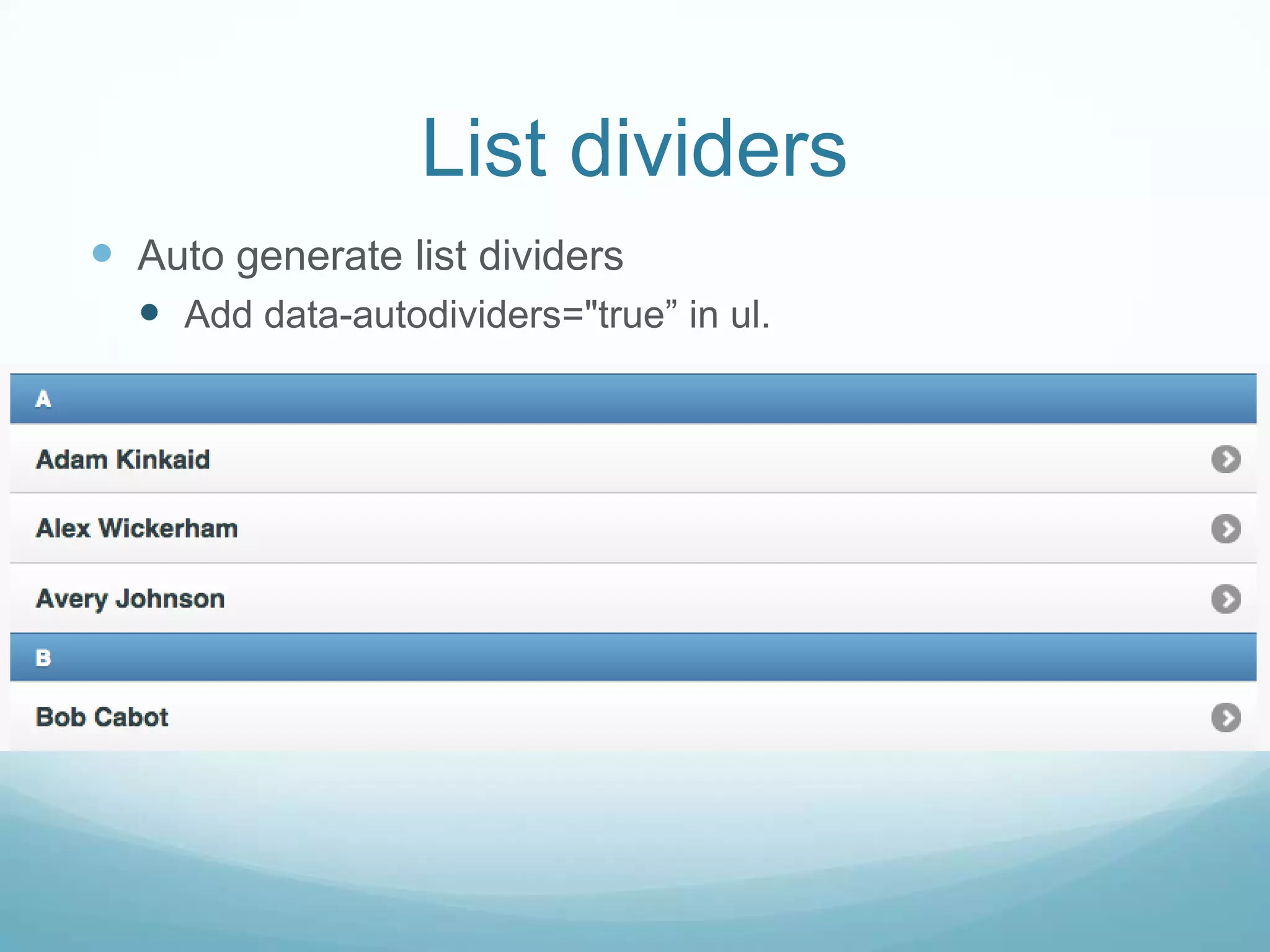Click the arrow icon beside Bob Cabot

[1225, 717]
